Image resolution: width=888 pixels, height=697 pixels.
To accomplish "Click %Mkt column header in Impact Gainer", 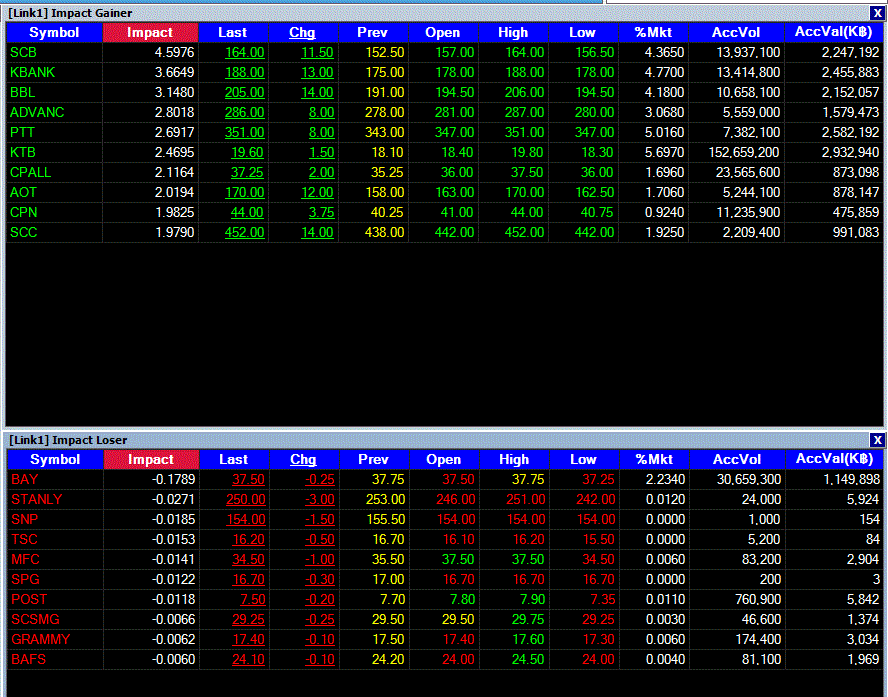I will (x=653, y=32).
